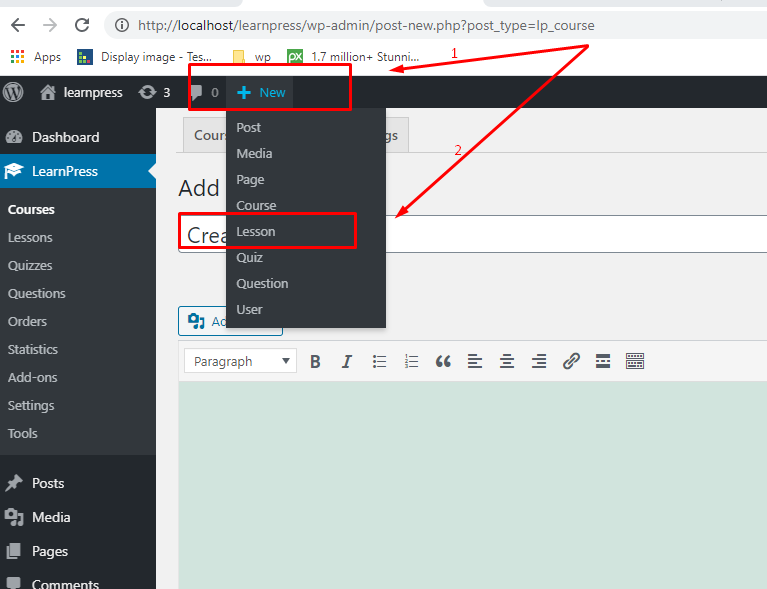Viewport: 767px width, 589px height.
Task: Insert a numbered list
Action: [411, 361]
